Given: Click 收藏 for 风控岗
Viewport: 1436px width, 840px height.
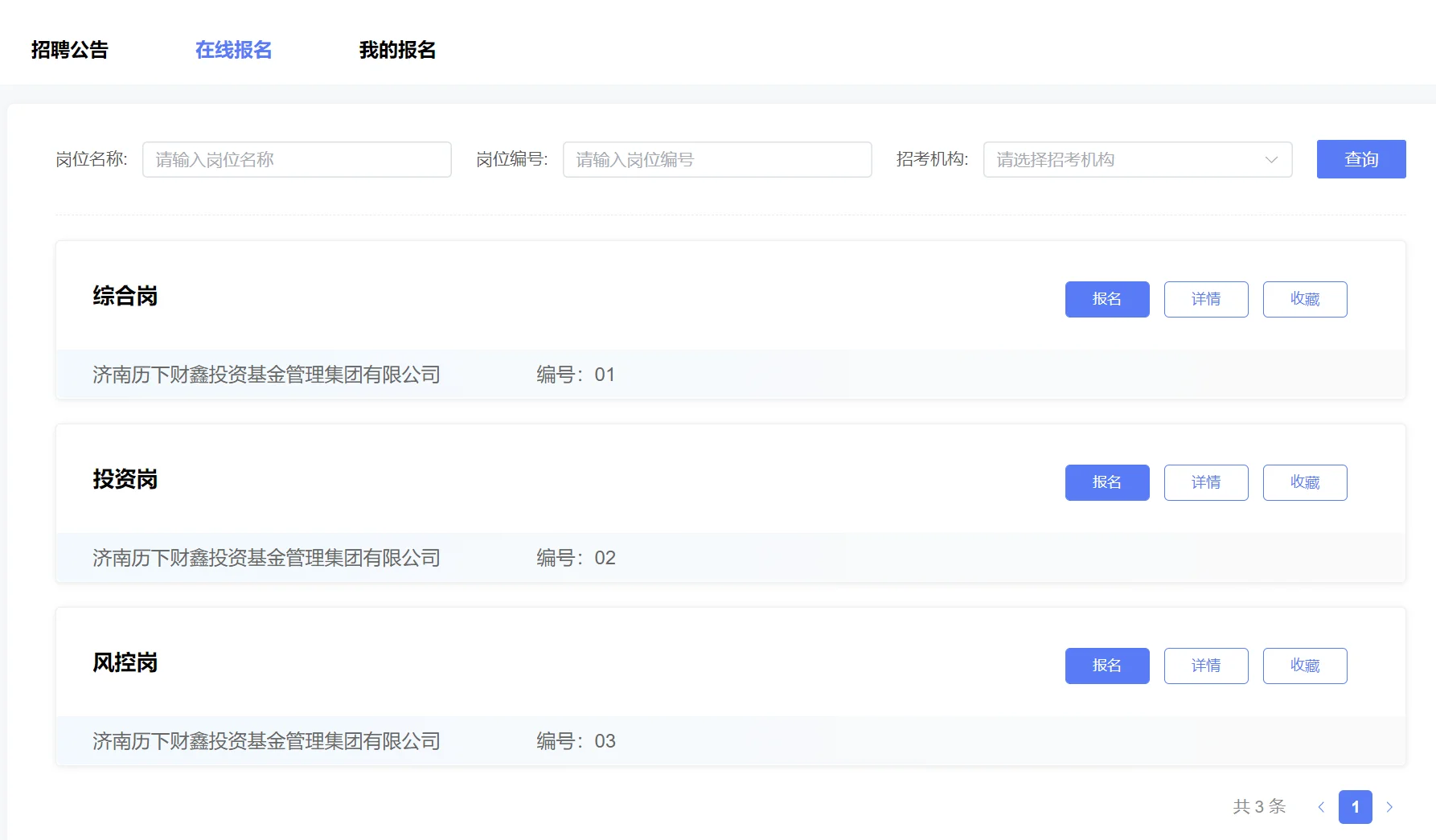Looking at the screenshot, I should pyautogui.click(x=1305, y=666).
